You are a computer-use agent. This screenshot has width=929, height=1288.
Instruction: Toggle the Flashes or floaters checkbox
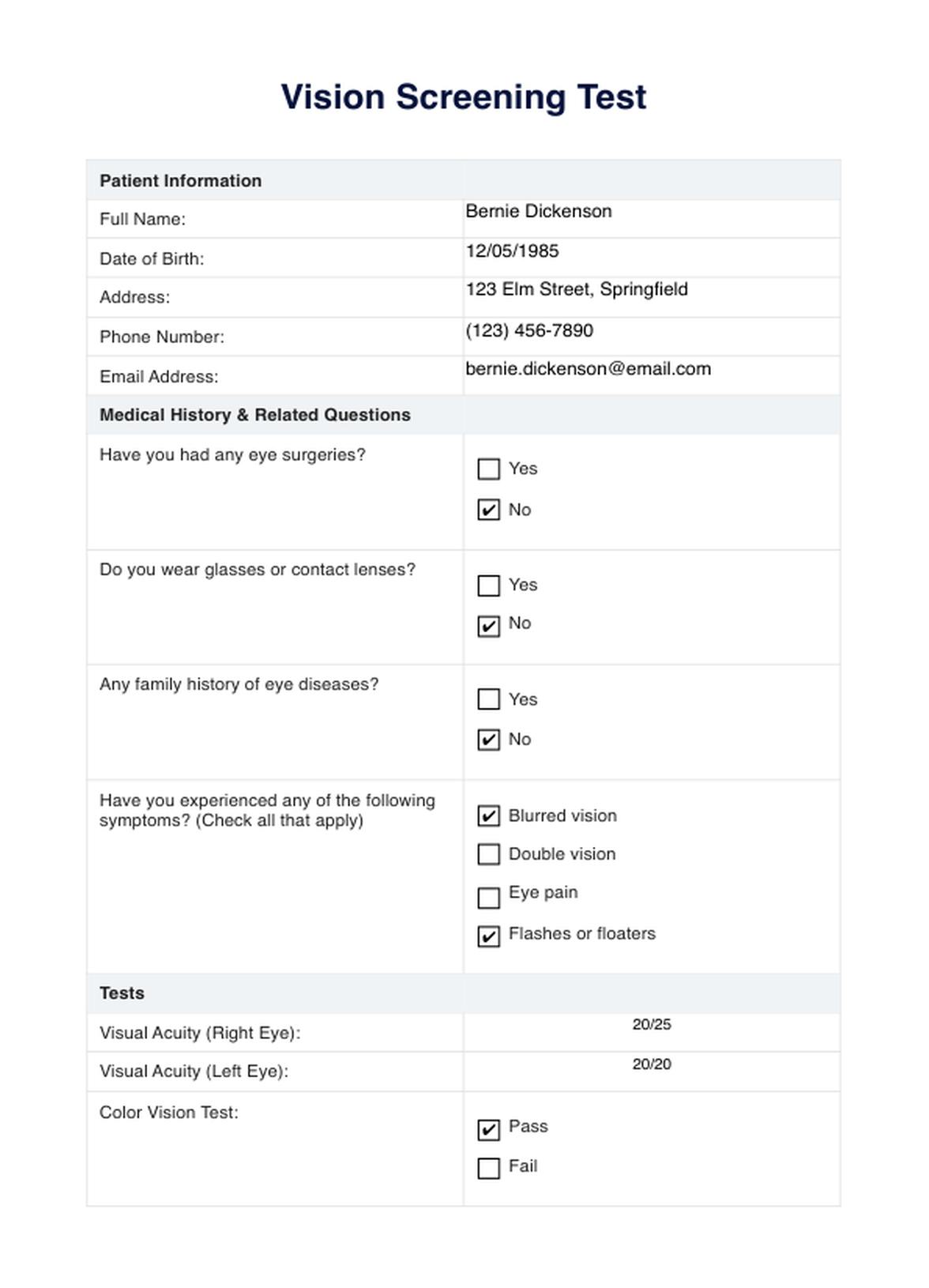[x=489, y=936]
